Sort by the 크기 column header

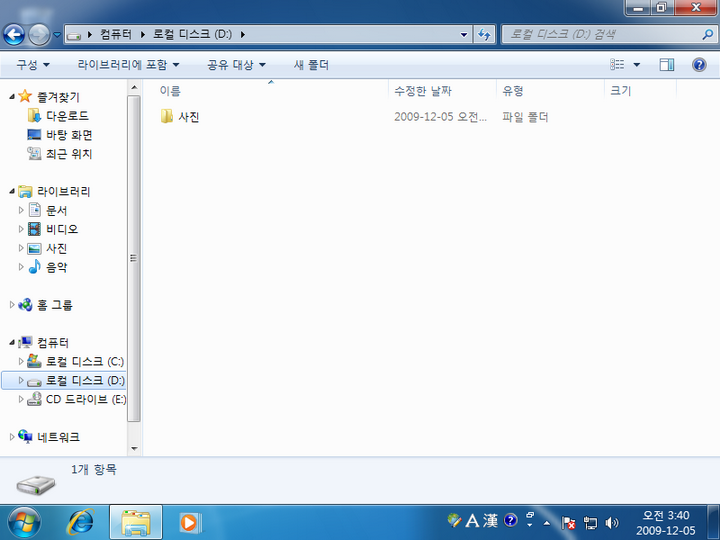[640, 90]
